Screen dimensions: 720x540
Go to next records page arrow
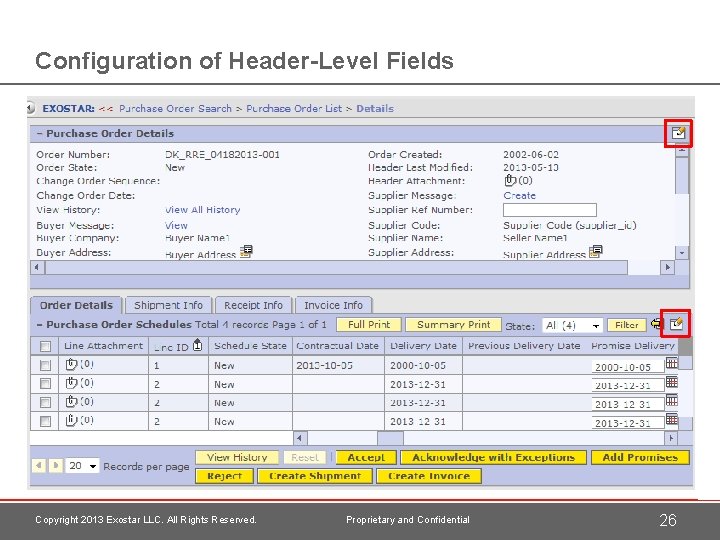click(x=56, y=466)
